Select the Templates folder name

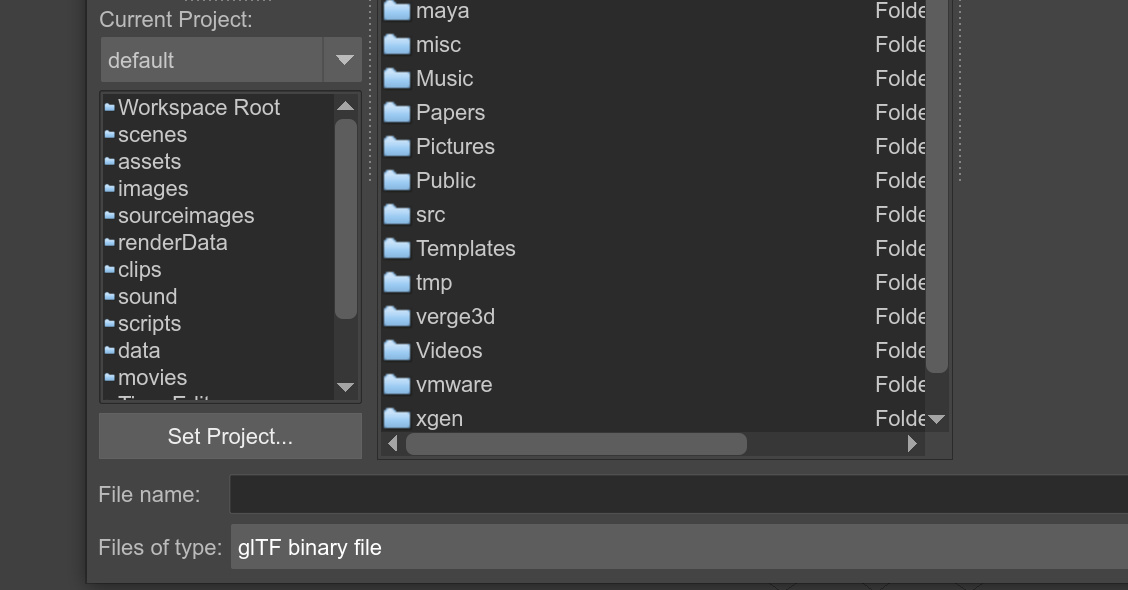click(465, 248)
